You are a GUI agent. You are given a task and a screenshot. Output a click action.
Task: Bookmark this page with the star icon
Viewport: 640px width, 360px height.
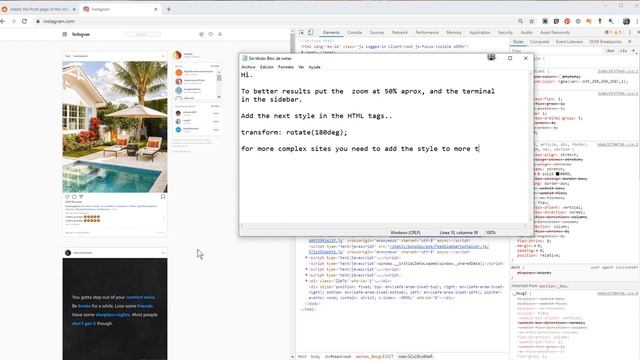531,21
